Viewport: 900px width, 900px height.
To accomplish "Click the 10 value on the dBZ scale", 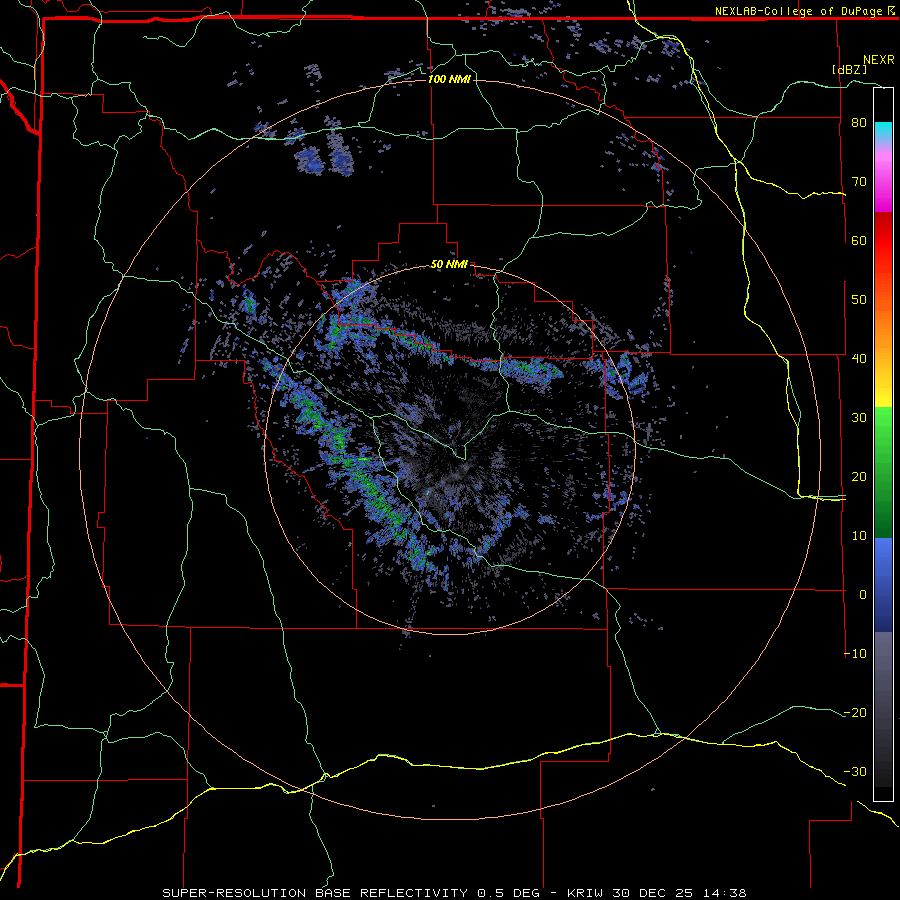I will (859, 536).
